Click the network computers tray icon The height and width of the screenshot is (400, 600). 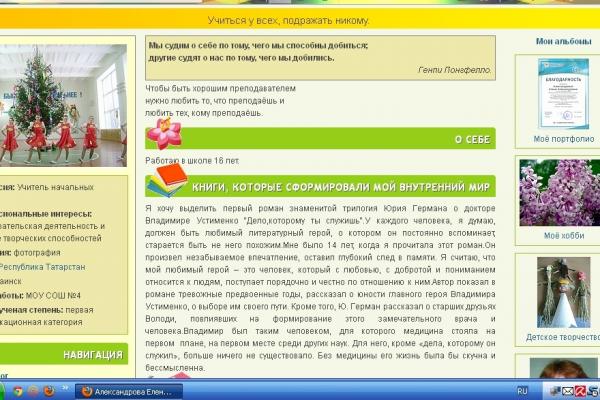pyautogui.click(x=555, y=391)
